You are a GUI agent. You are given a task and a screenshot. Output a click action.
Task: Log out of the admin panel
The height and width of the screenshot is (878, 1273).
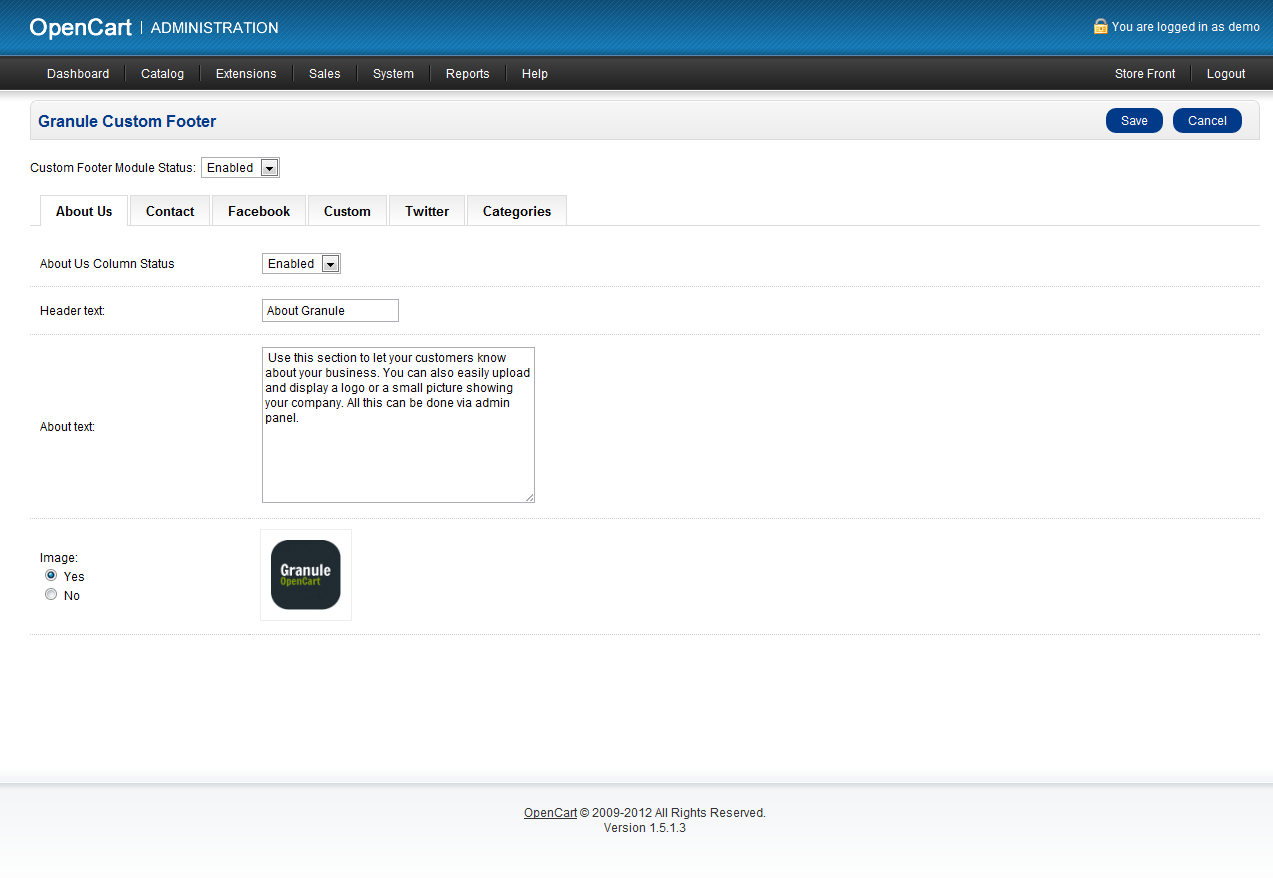point(1226,74)
